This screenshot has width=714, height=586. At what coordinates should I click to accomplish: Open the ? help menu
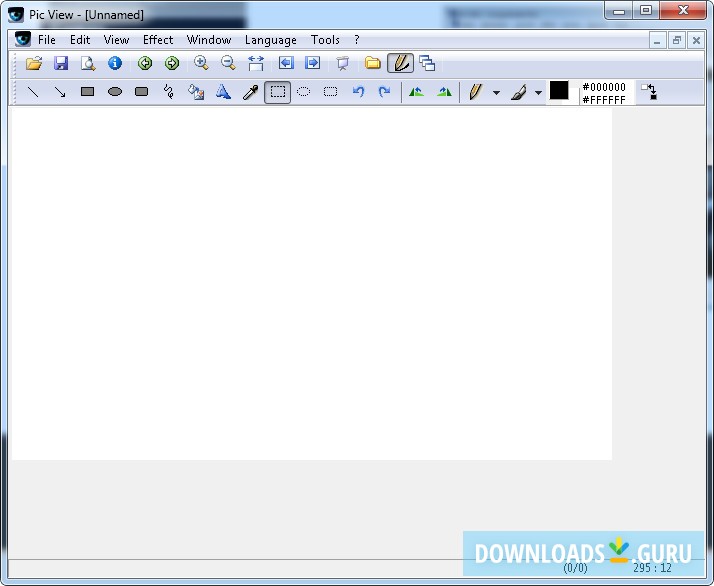point(357,40)
